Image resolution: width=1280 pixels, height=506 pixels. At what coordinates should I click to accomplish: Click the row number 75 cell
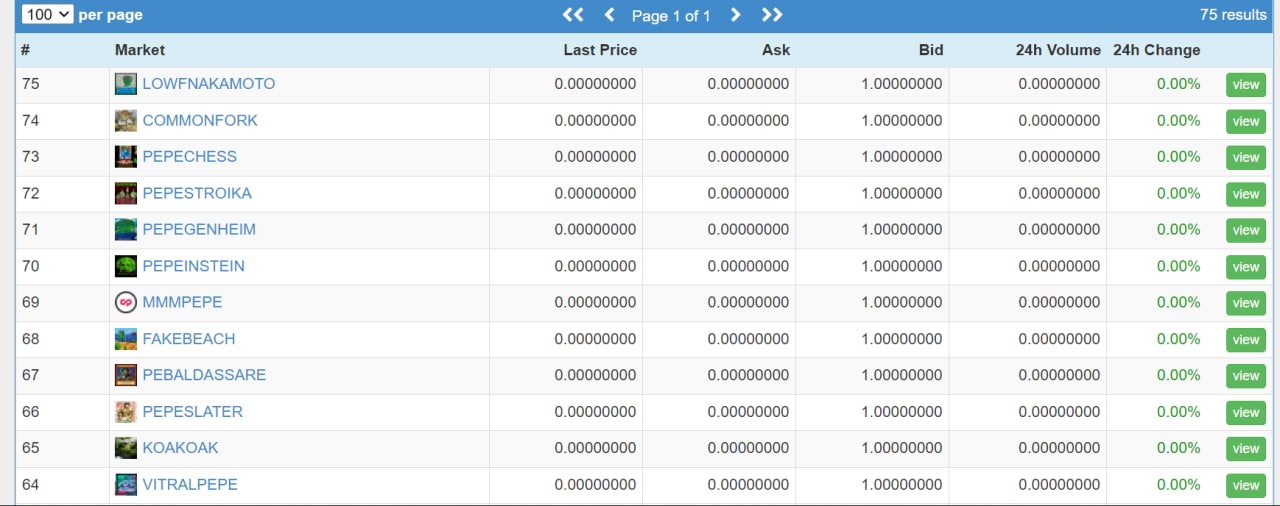coord(31,84)
